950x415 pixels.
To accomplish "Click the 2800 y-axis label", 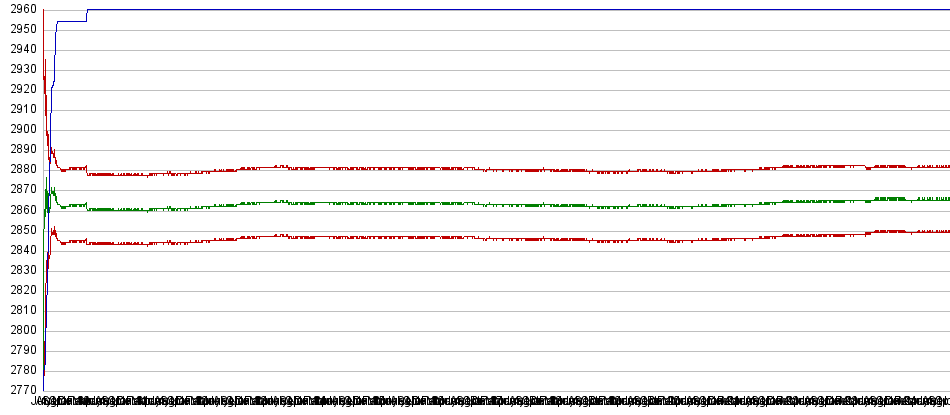I will pyautogui.click(x=19, y=330).
